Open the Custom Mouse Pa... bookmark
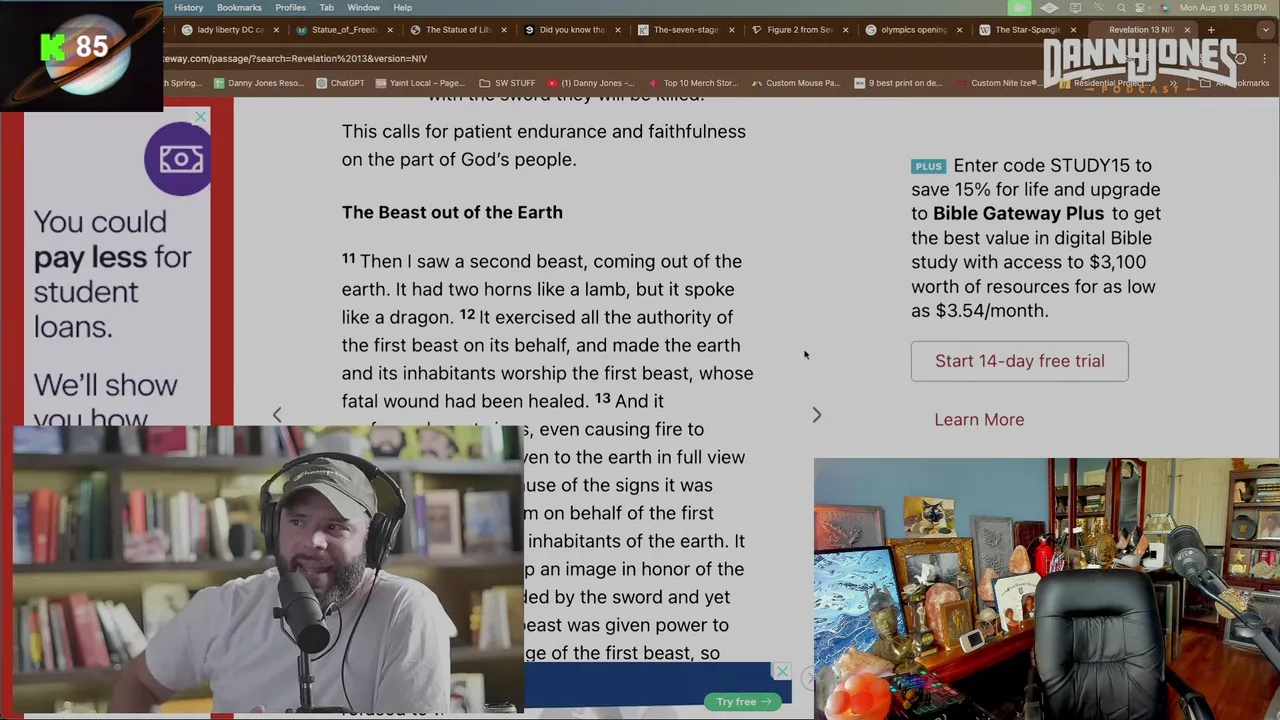Viewport: 1280px width, 720px height. click(x=795, y=83)
